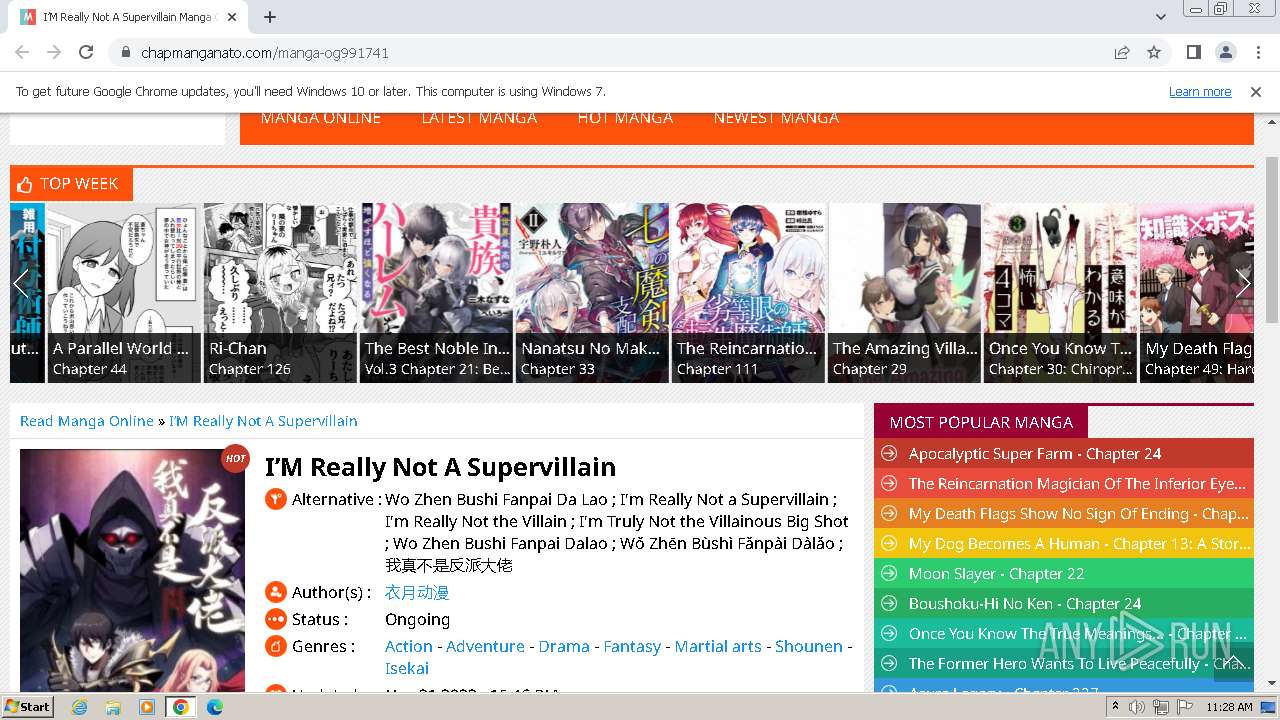Click arrow icon beside Boushoku-Hi No Ken
Screen dimensions: 1280x720
(889, 603)
